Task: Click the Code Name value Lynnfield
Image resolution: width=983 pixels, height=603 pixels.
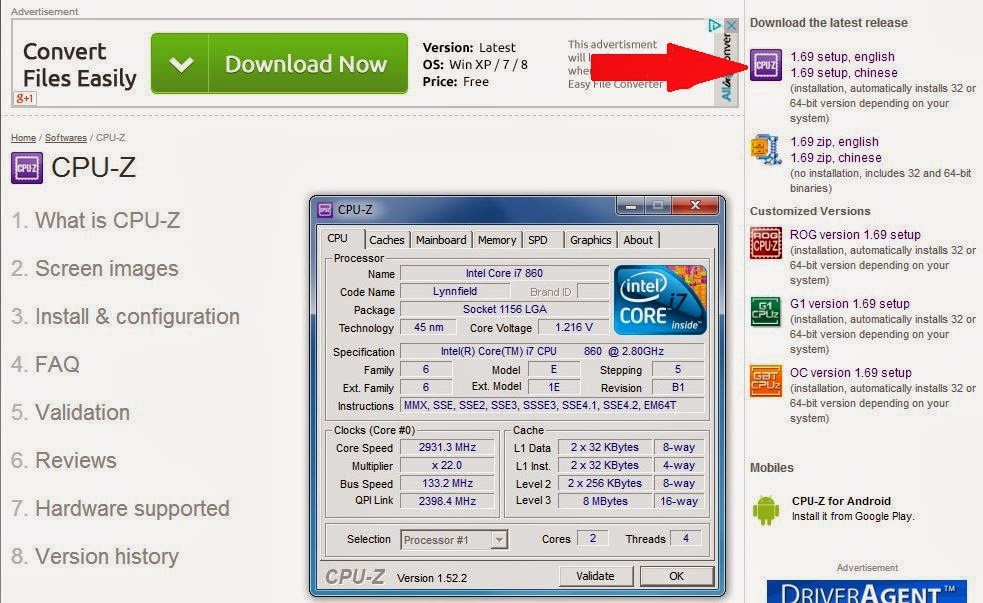Action: coord(455,291)
